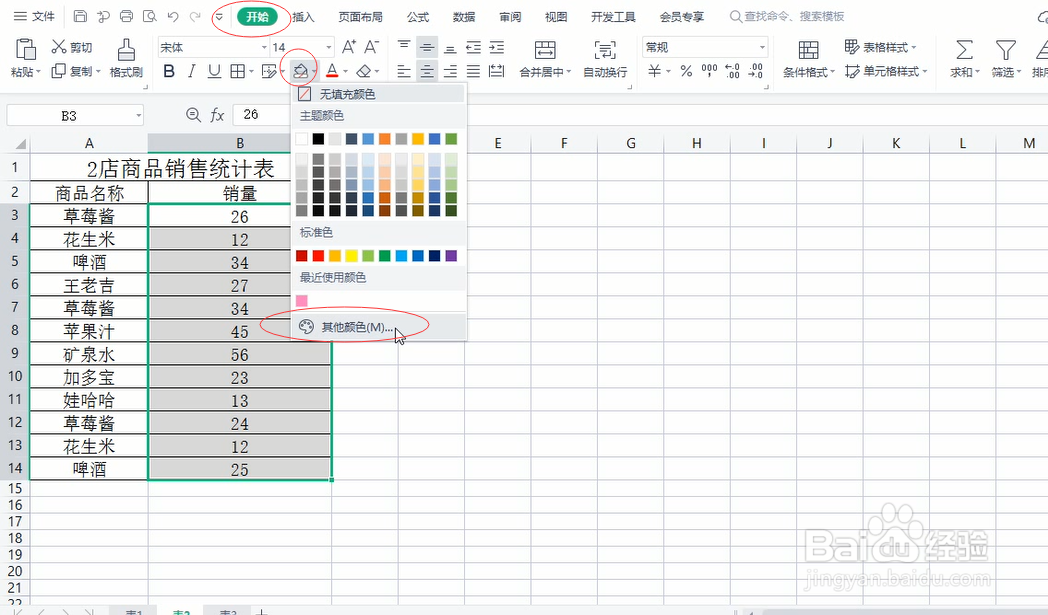Switch to the 页面布局 tab
Image resolution: width=1048 pixels, height=615 pixels.
tap(360, 17)
